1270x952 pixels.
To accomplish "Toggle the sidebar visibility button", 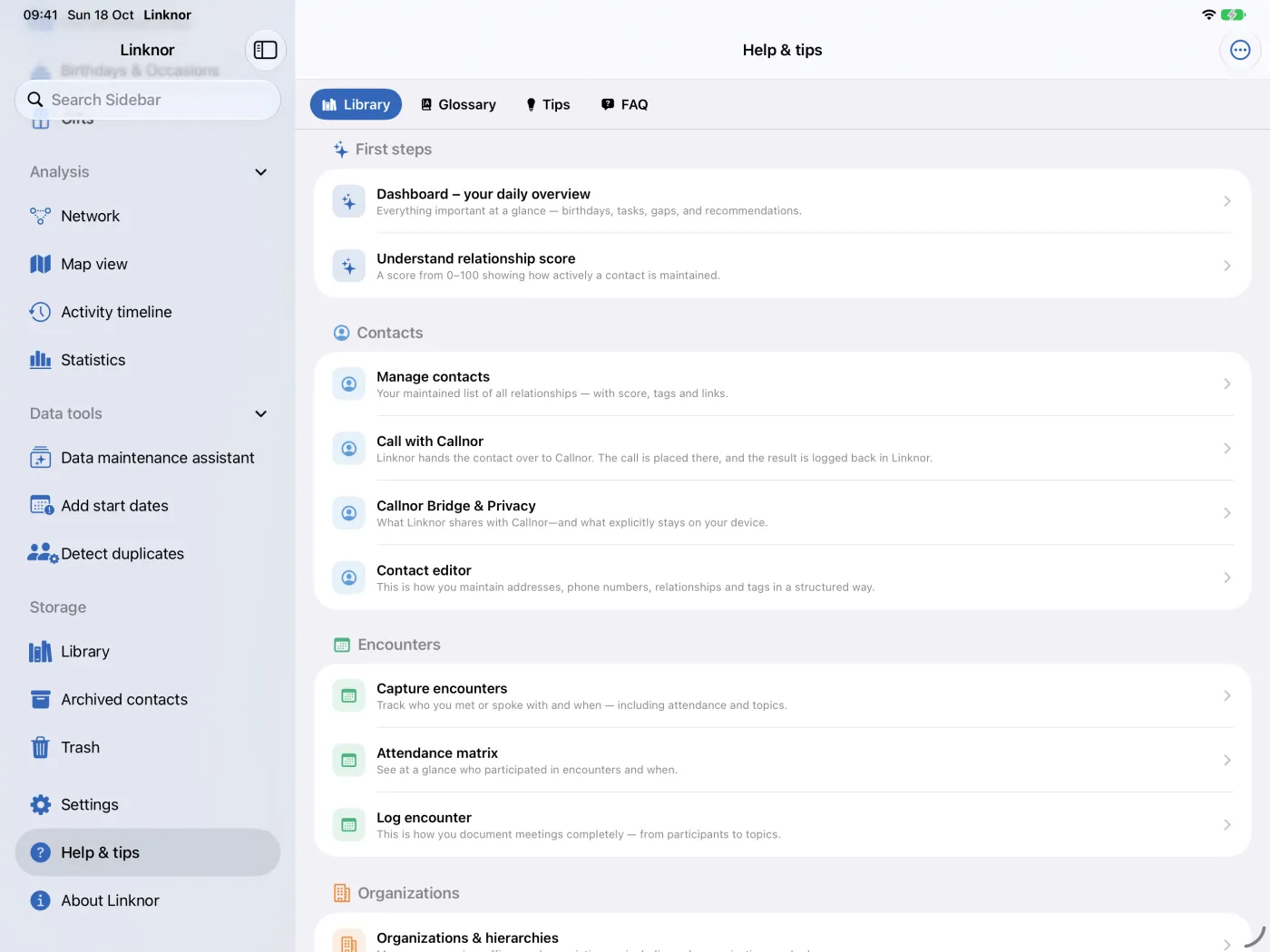I will click(x=265, y=50).
